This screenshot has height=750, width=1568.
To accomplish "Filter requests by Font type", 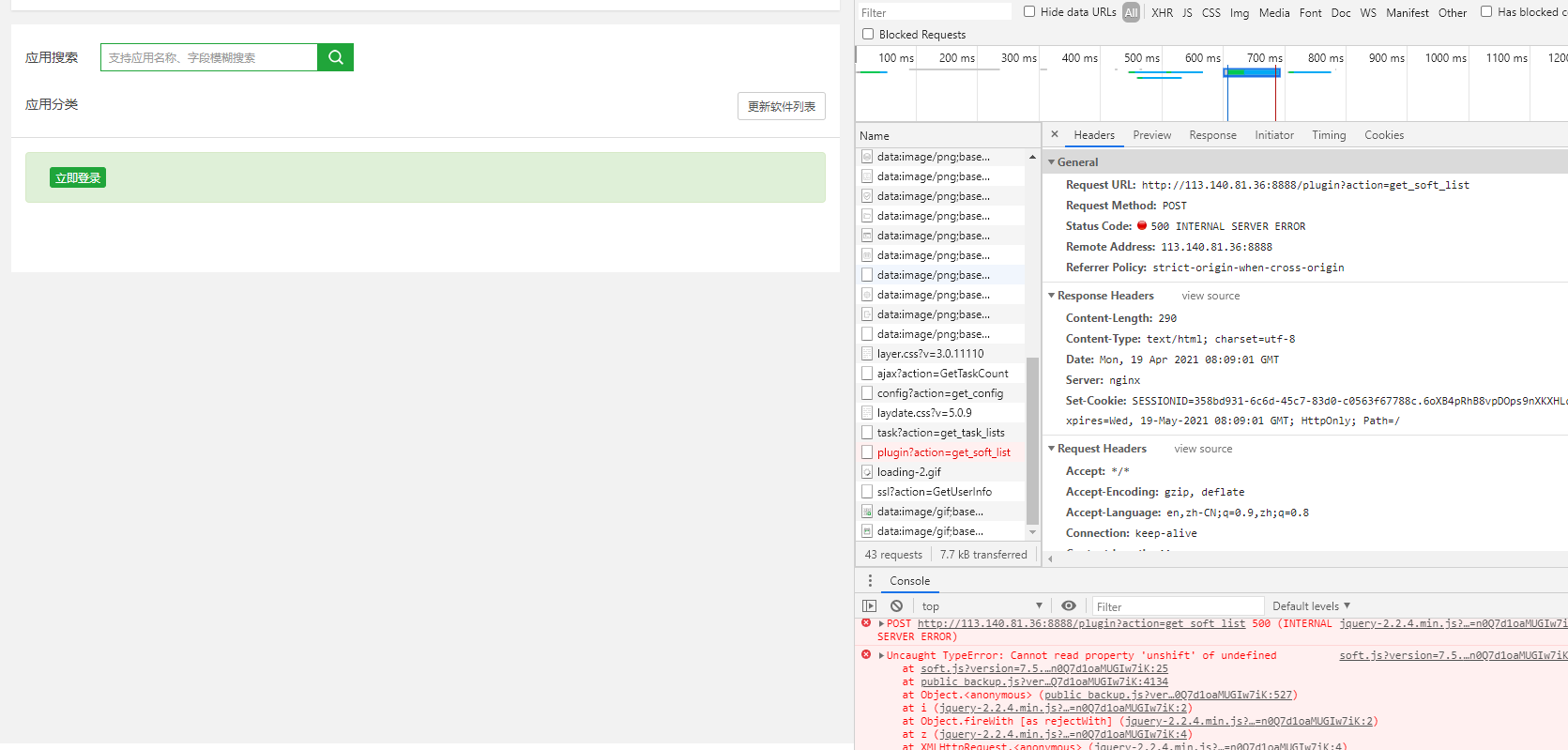I will click(1311, 13).
